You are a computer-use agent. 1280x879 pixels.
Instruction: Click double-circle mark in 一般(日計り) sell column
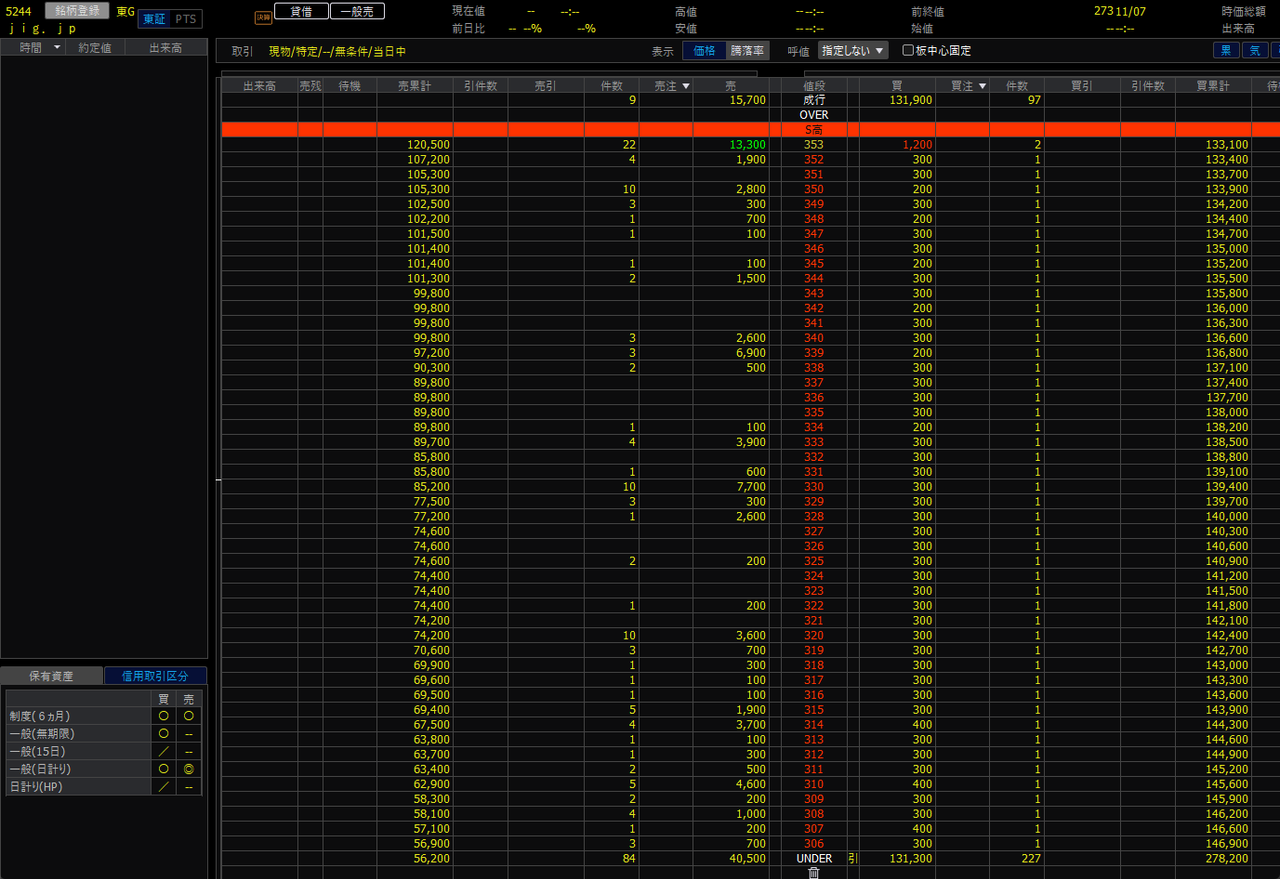(x=189, y=769)
